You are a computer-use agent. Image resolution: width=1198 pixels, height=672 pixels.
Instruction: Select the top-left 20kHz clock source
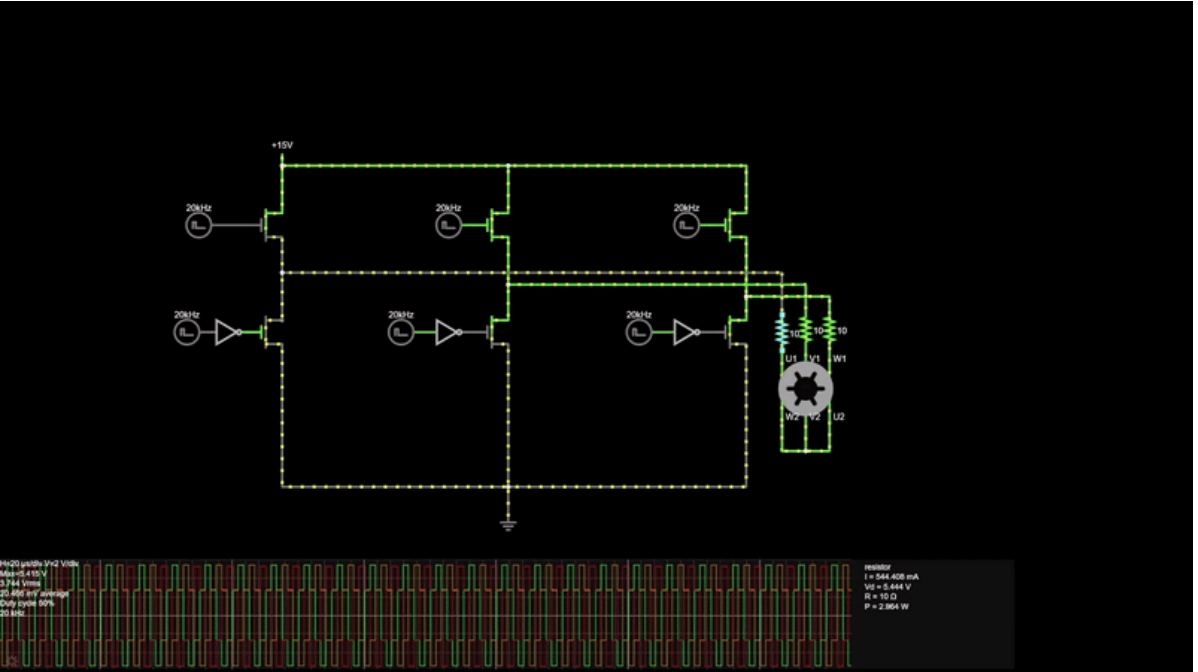click(x=198, y=224)
